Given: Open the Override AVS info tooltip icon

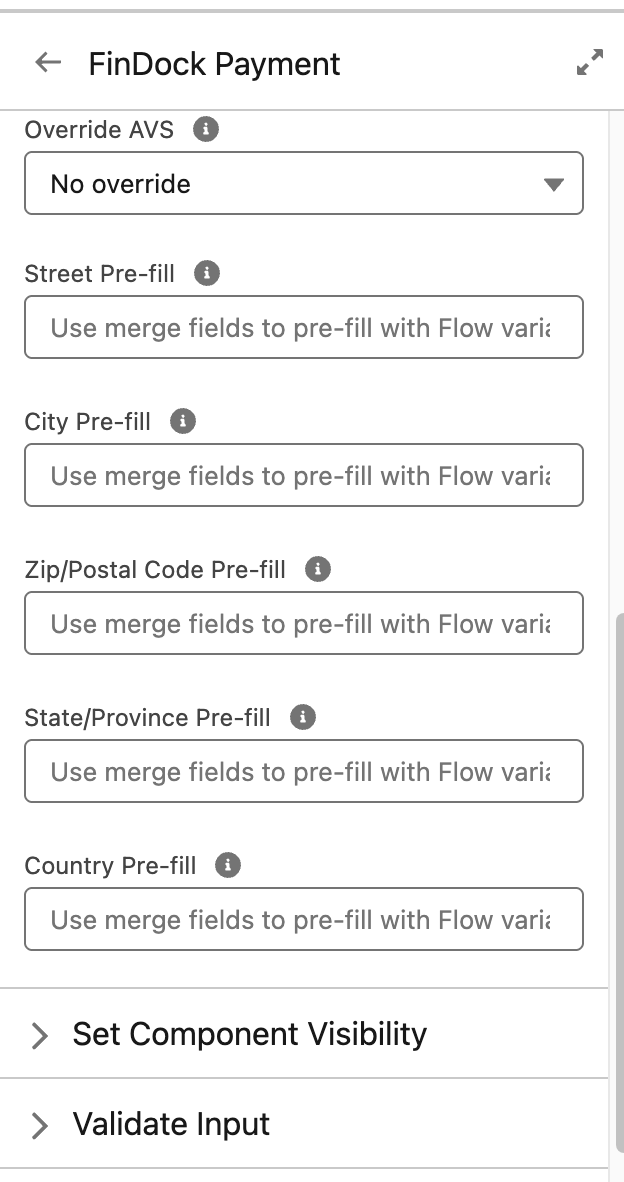Looking at the screenshot, I should point(204,129).
